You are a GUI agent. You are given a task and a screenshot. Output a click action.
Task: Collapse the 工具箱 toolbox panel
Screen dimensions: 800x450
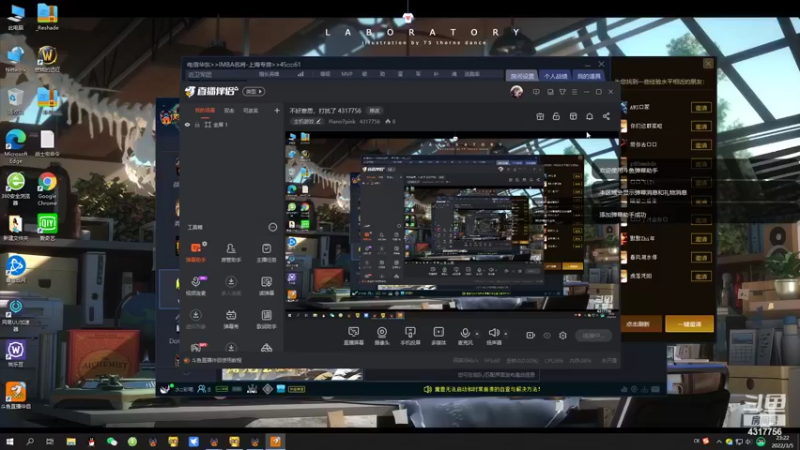(272, 227)
